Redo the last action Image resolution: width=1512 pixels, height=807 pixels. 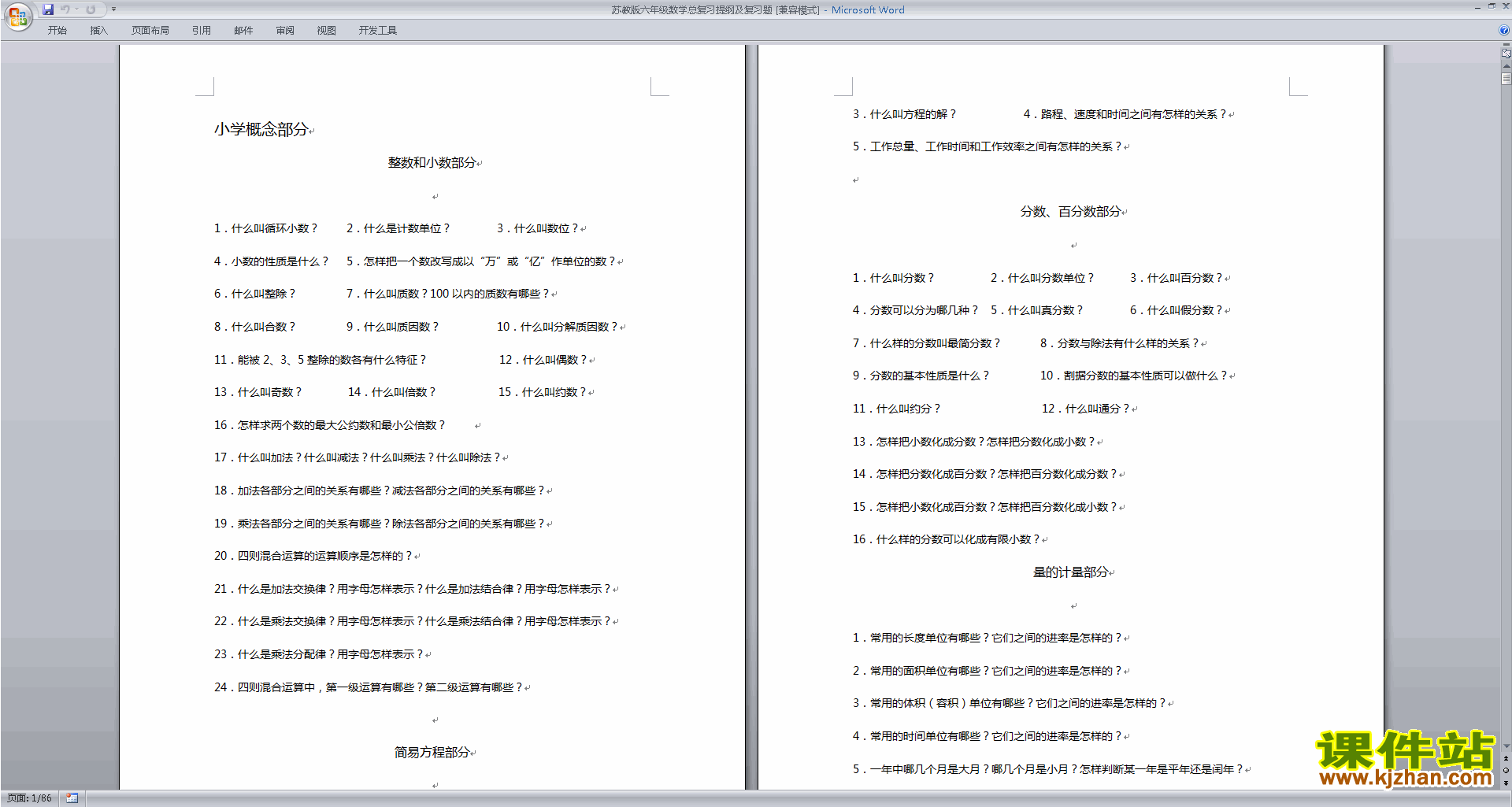pos(91,9)
